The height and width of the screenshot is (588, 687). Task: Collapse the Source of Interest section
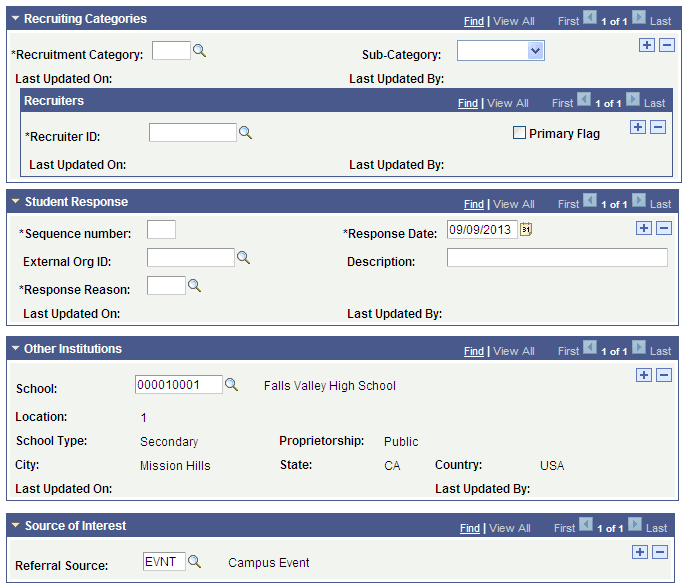tap(16, 525)
